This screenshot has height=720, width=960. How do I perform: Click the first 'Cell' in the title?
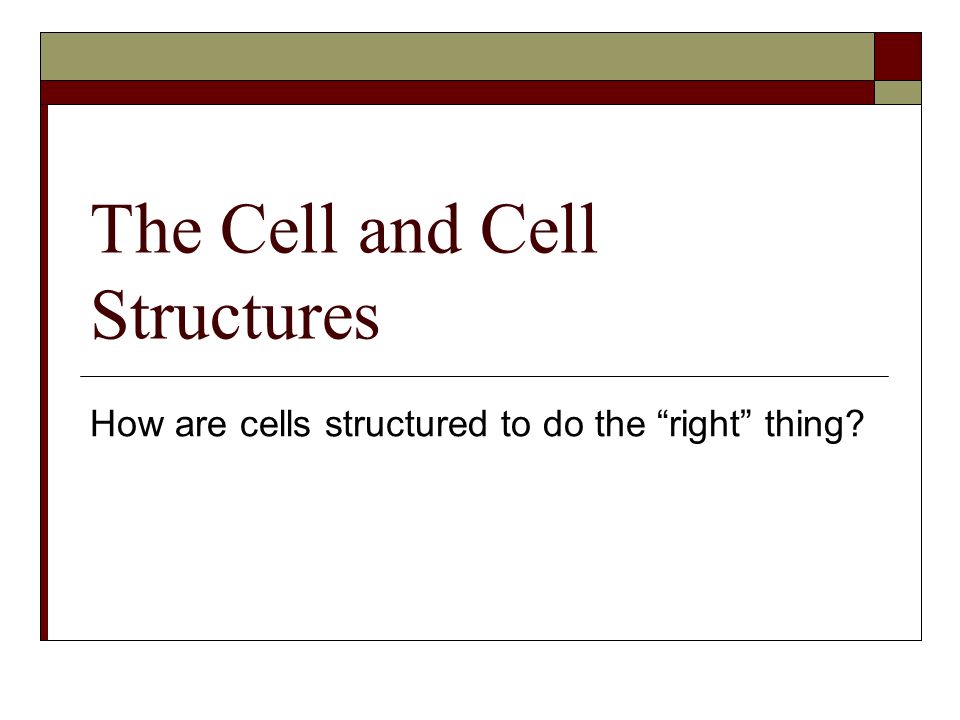279,228
